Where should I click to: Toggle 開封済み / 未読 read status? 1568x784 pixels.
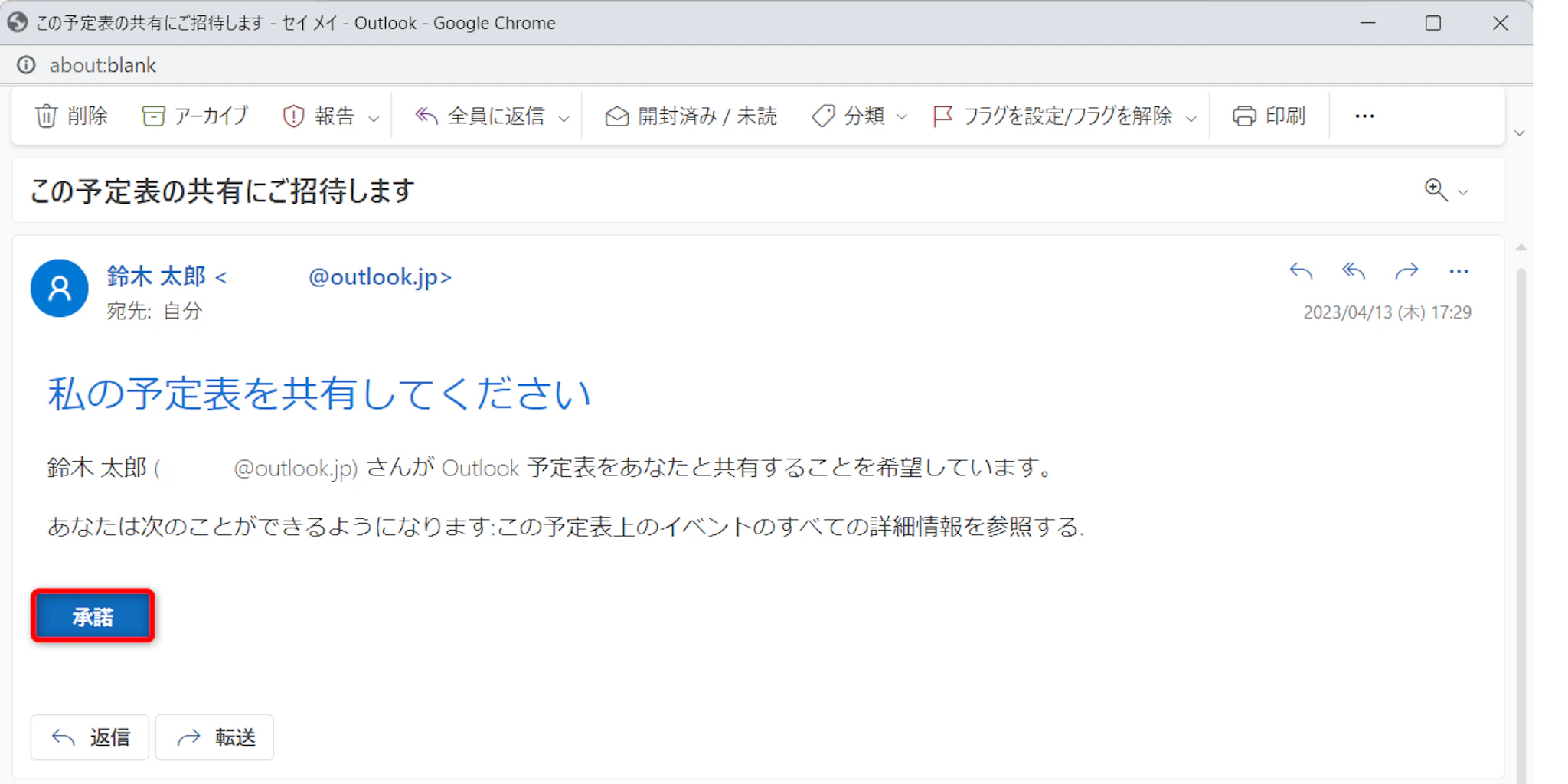pyautogui.click(x=691, y=116)
